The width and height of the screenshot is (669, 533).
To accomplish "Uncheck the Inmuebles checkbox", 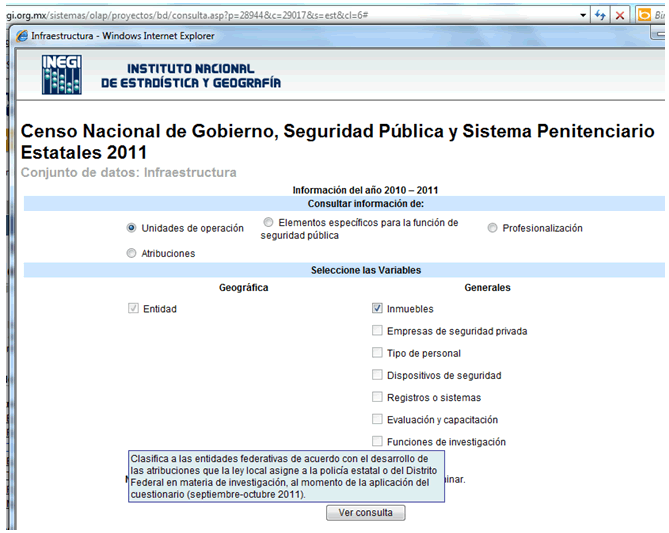I will click(377, 308).
